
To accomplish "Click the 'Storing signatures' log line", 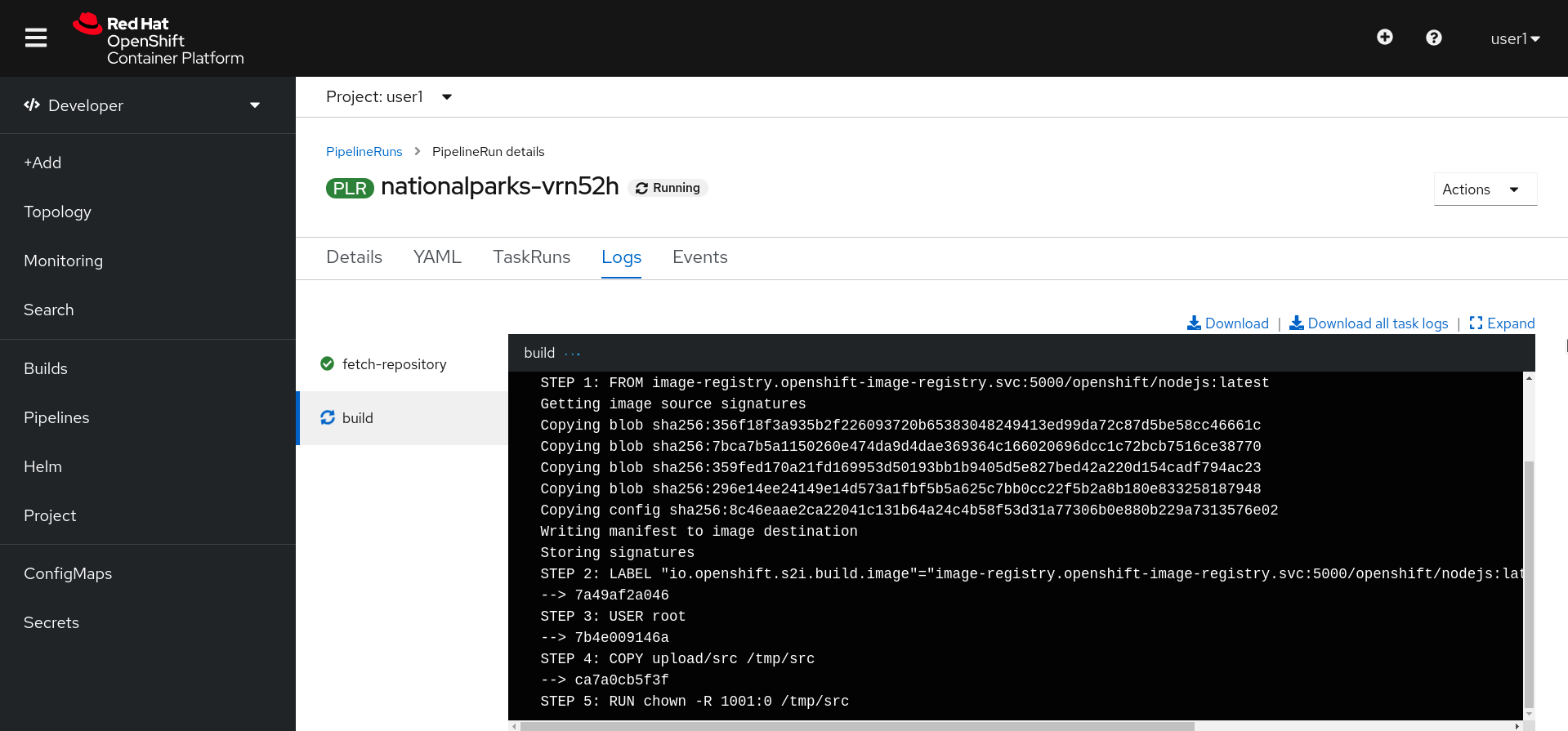I will [x=617, y=553].
